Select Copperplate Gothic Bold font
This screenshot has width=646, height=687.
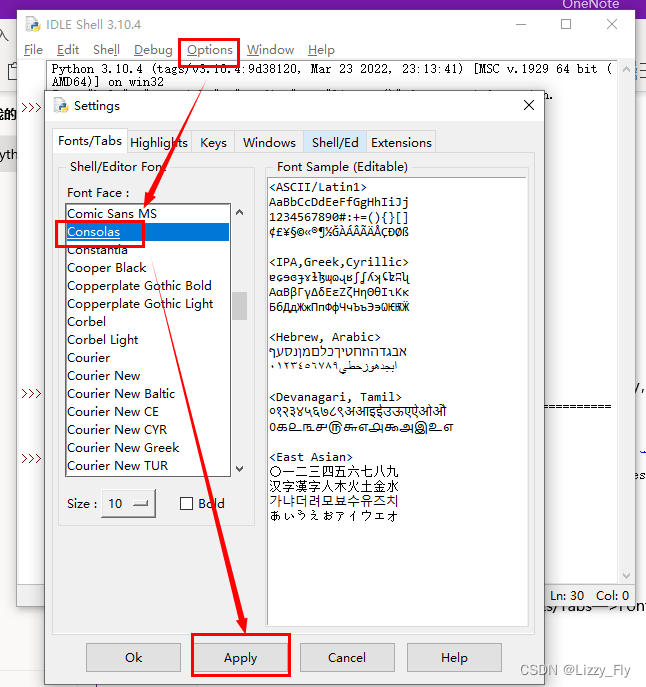[147, 286]
